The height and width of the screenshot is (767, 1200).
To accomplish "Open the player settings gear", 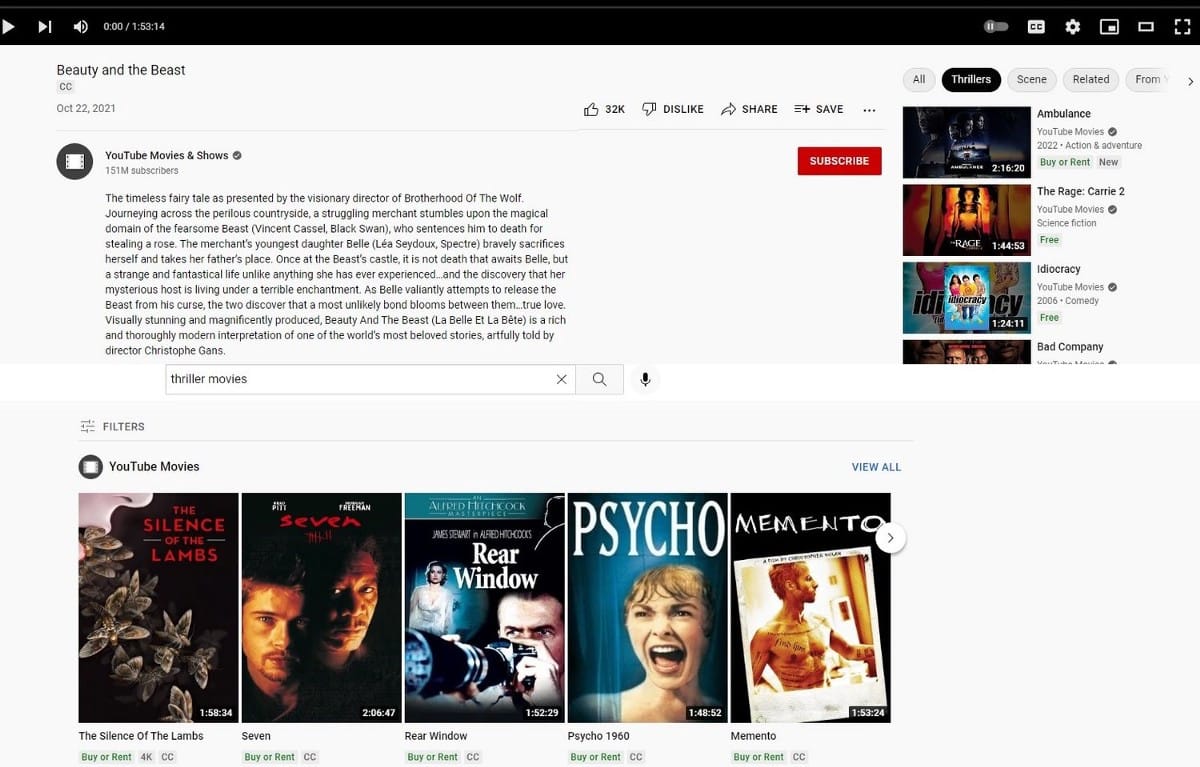I will 1072,26.
